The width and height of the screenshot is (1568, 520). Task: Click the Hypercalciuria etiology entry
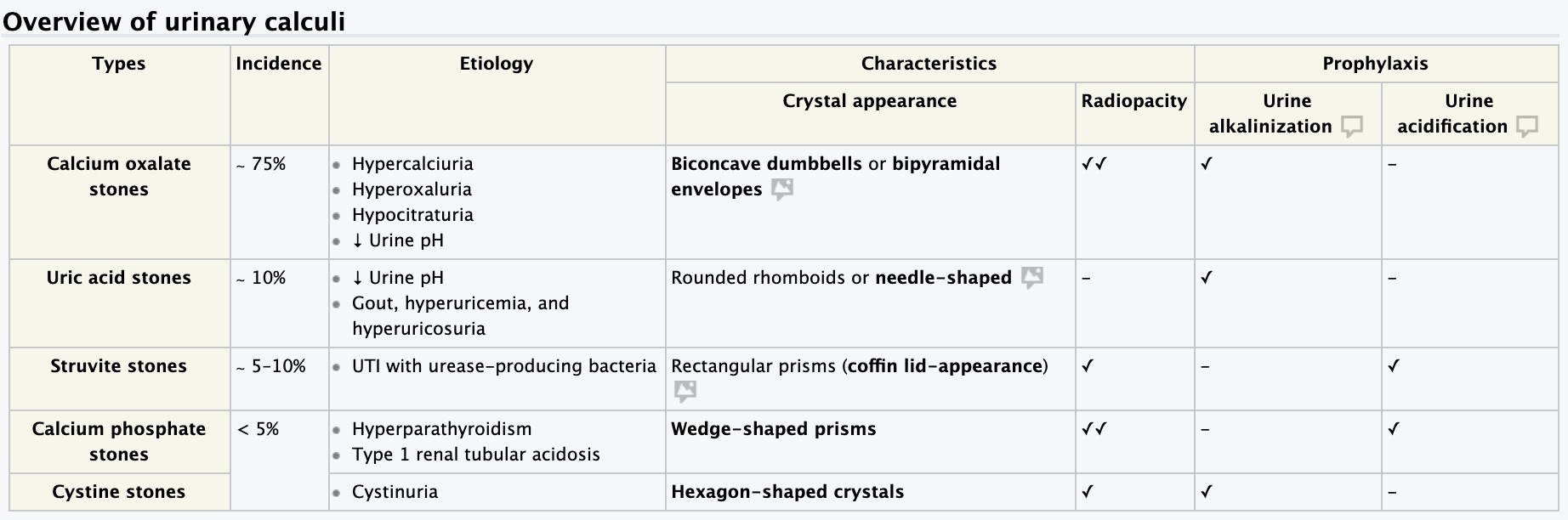pyautogui.click(x=412, y=164)
